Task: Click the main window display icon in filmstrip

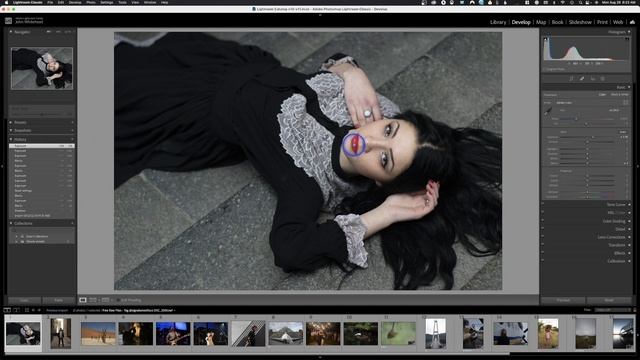Action: coord(7,310)
